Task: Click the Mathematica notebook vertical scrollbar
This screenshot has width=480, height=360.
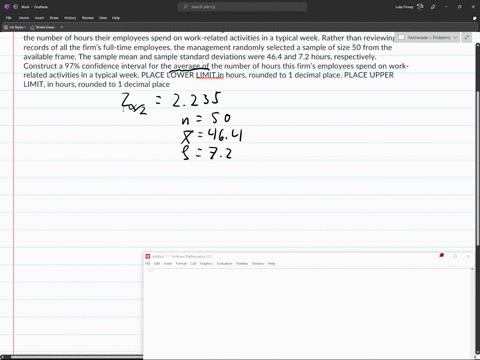Action: point(472,312)
